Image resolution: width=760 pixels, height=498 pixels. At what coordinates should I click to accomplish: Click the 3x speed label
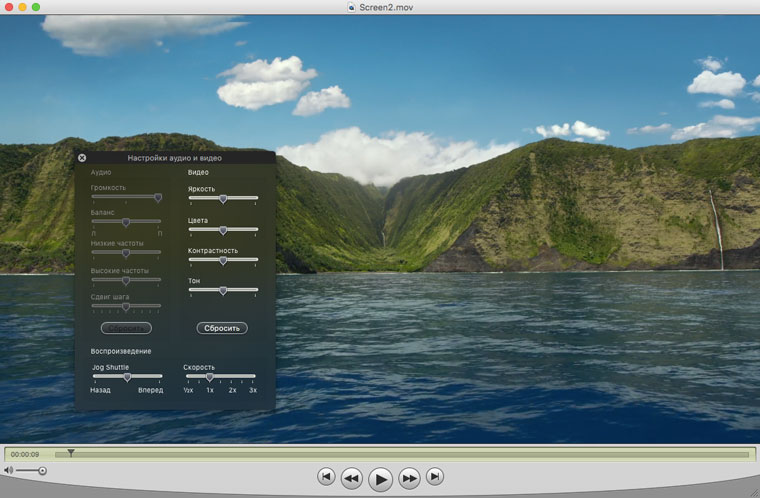[x=253, y=390]
